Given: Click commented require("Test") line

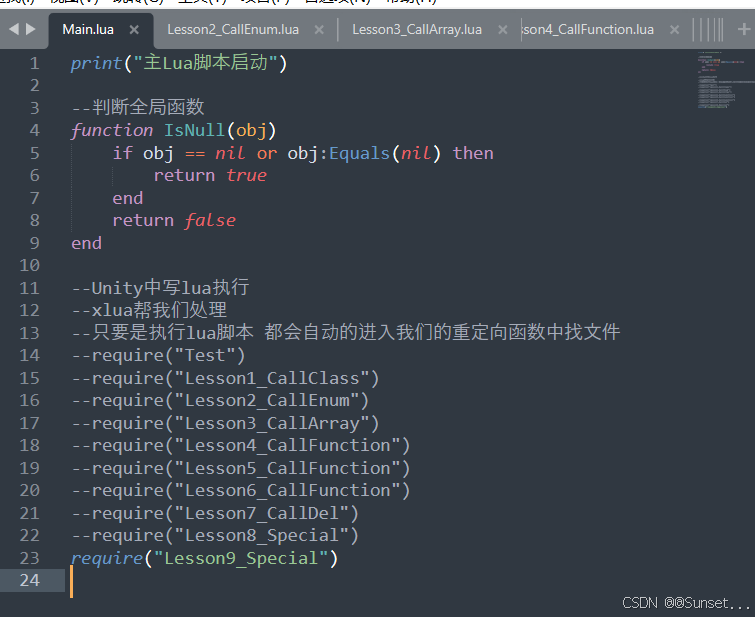Looking at the screenshot, I should [158, 355].
